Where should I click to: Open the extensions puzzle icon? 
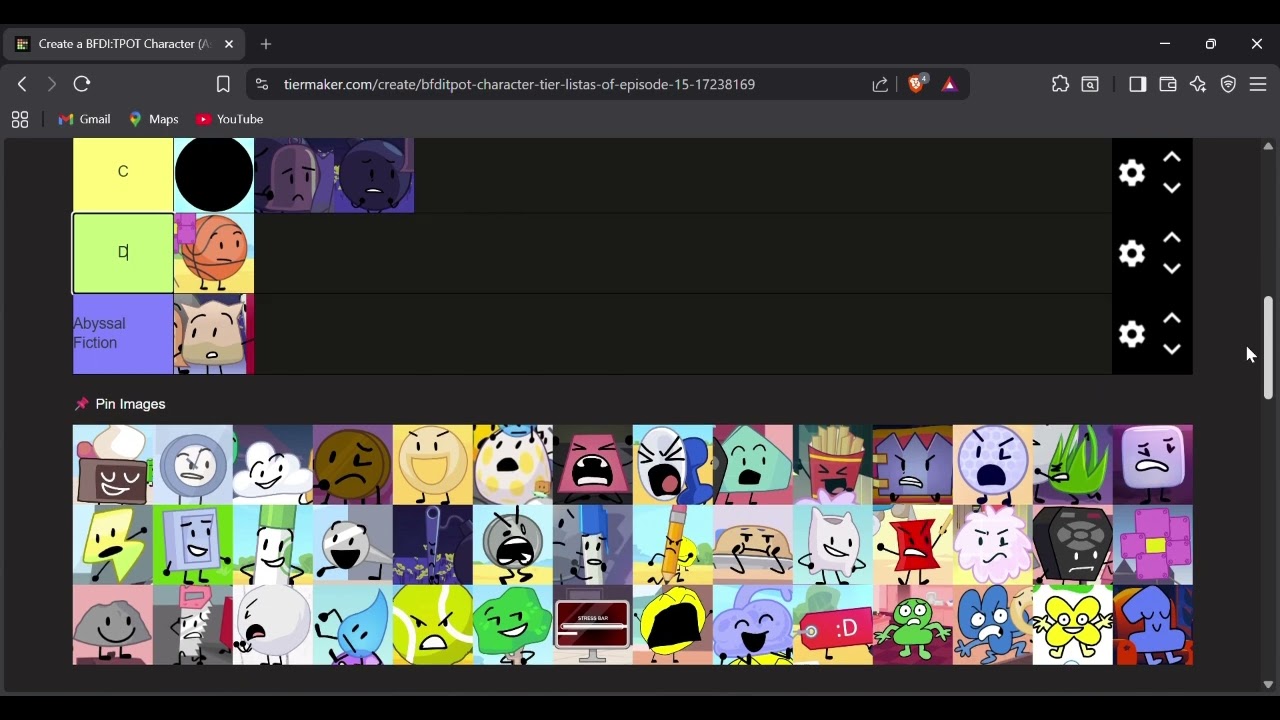point(1060,85)
